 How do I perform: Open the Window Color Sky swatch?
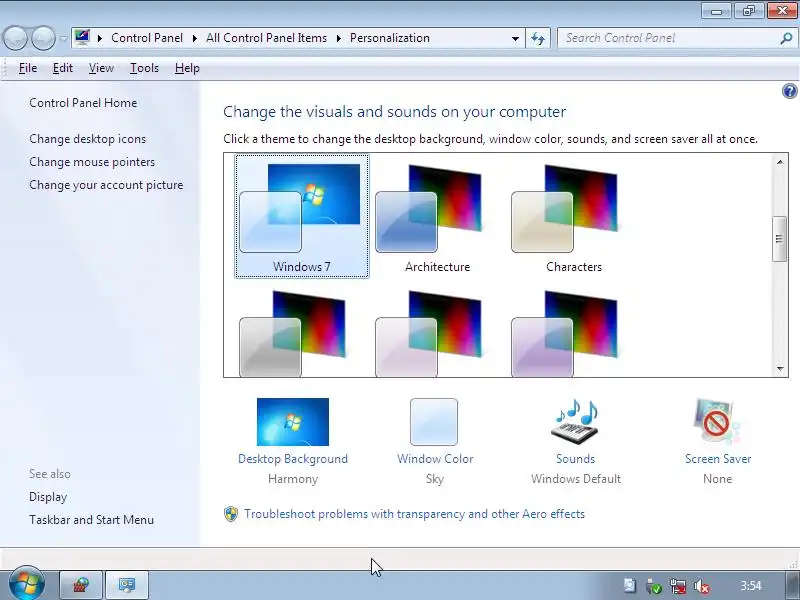click(434, 422)
